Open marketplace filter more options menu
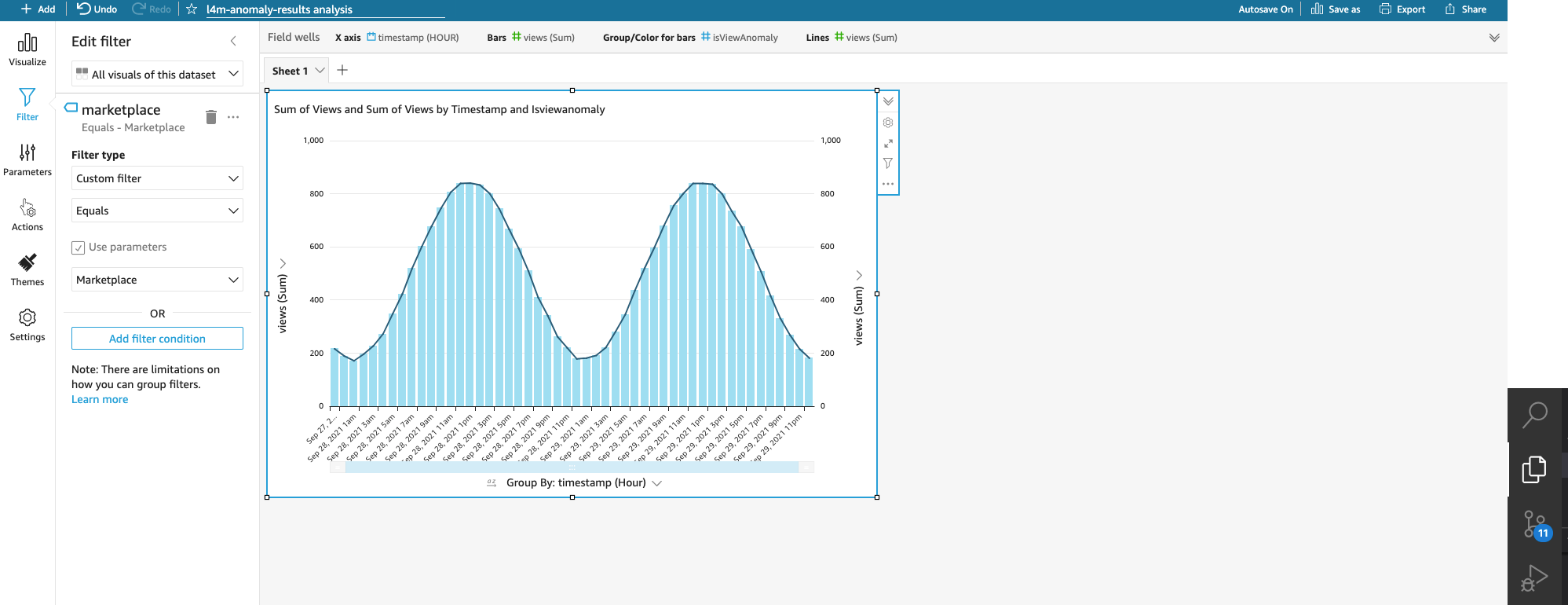This screenshot has height=605, width=1568. point(233,117)
